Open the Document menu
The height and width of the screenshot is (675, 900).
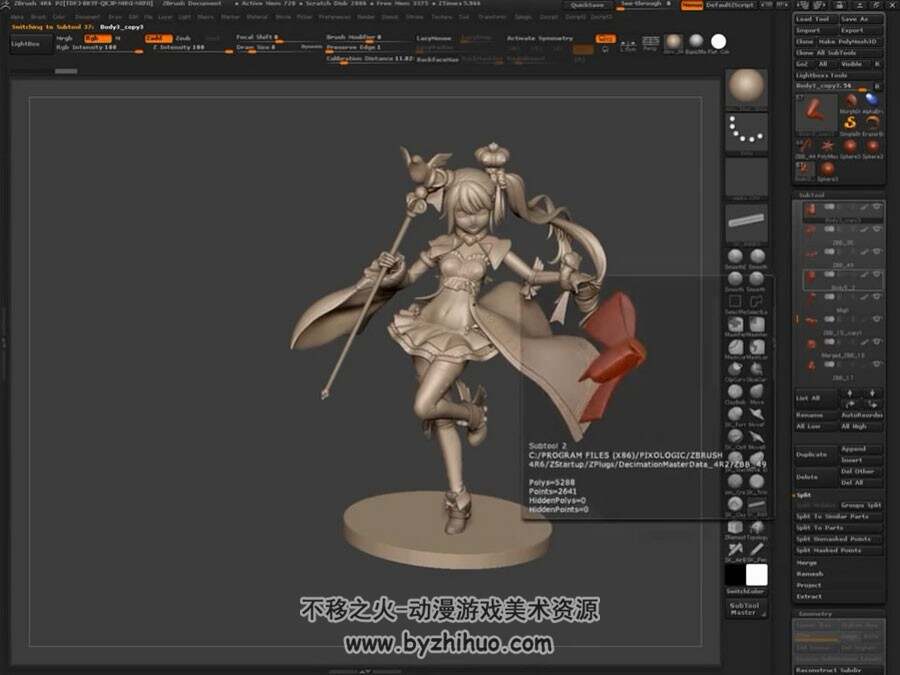point(87,17)
